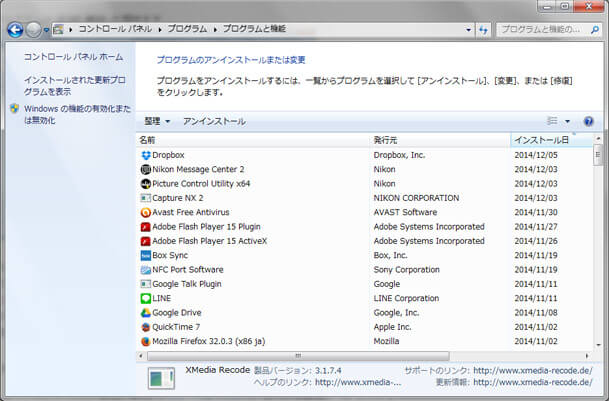This screenshot has height=401, width=609.
Task: Sort by 名前 column header
Action: [252, 140]
